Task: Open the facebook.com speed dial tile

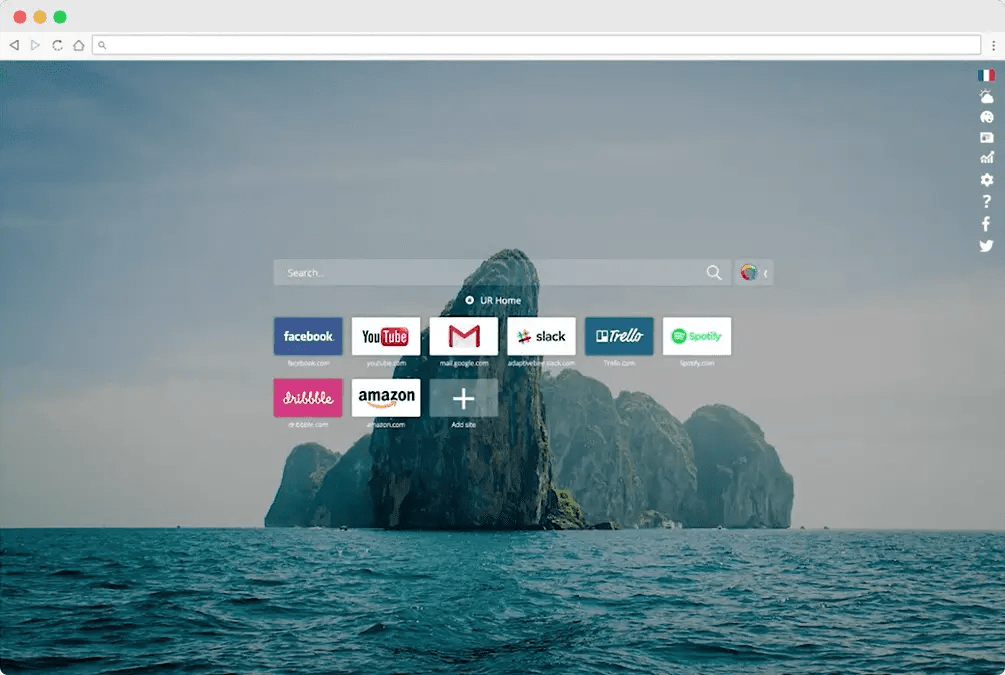Action: [x=307, y=336]
